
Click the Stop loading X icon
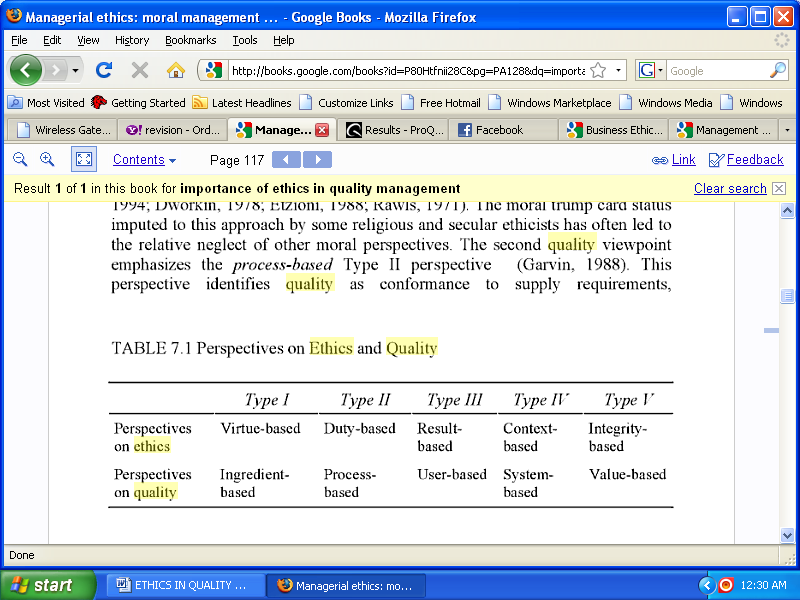pyautogui.click(x=139, y=70)
